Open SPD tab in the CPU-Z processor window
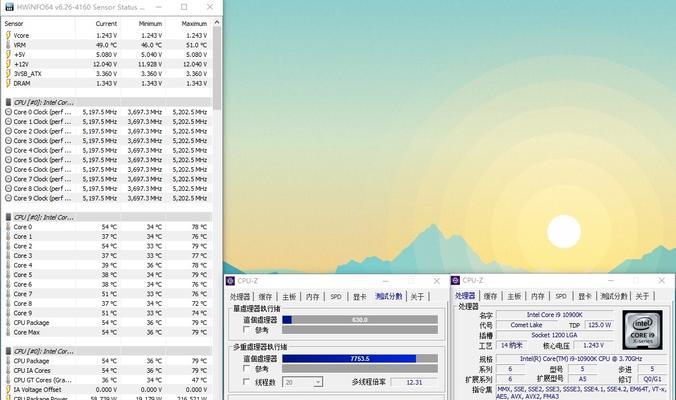Image resolution: width=676 pixels, height=400 pixels. pos(561,296)
